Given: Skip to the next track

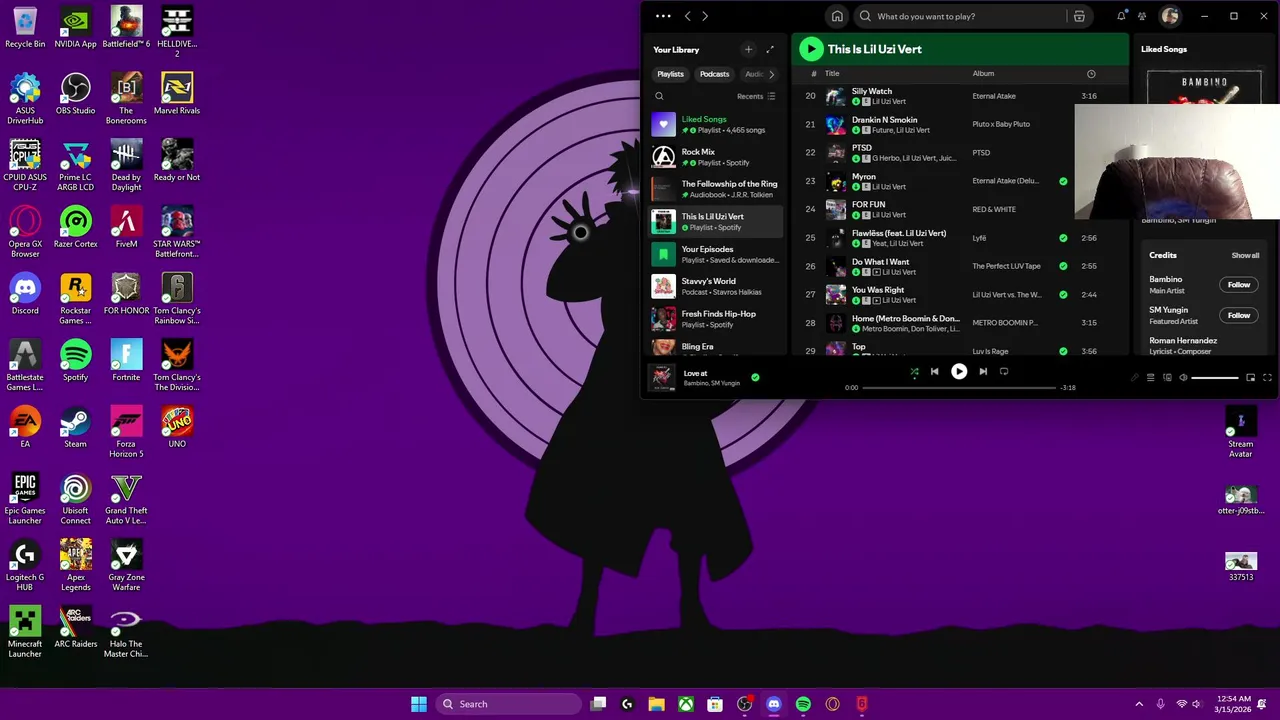Looking at the screenshot, I should pos(983,371).
